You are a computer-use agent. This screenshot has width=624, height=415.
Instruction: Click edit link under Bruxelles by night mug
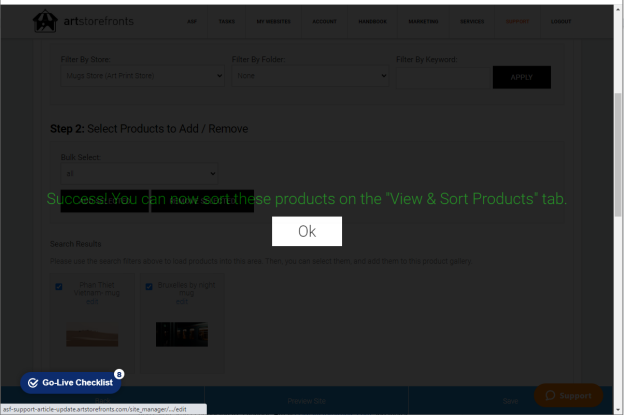click(x=182, y=302)
